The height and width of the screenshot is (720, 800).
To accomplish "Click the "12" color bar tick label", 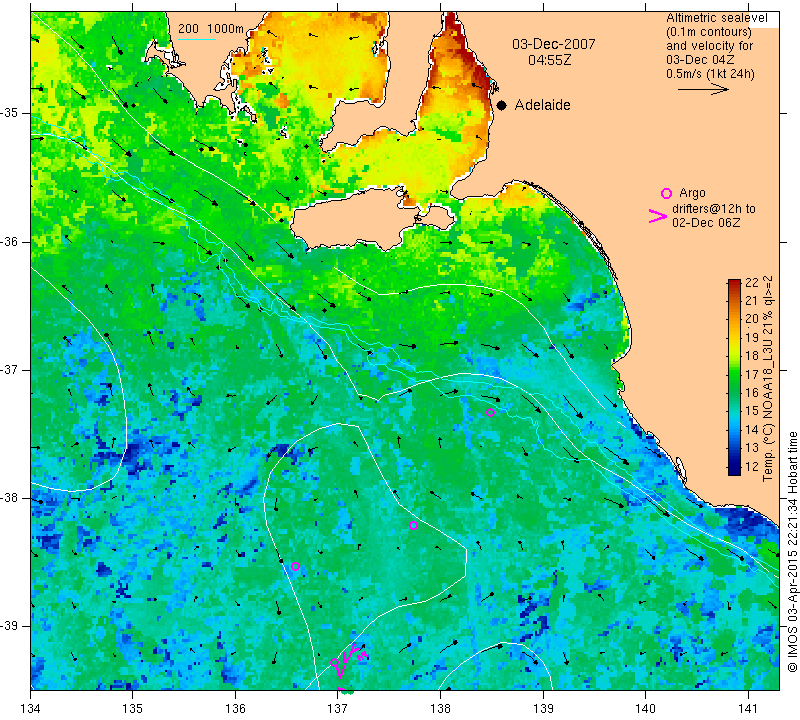I will pyautogui.click(x=752, y=466).
